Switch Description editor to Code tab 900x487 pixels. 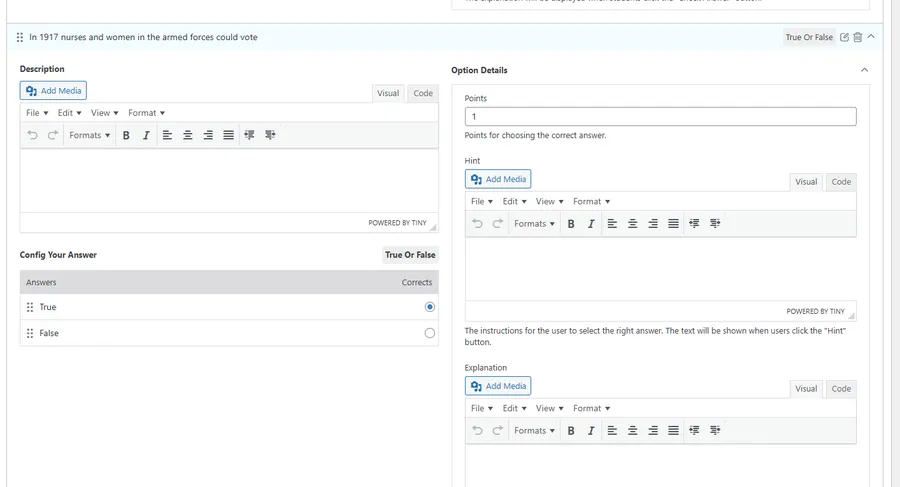[423, 93]
